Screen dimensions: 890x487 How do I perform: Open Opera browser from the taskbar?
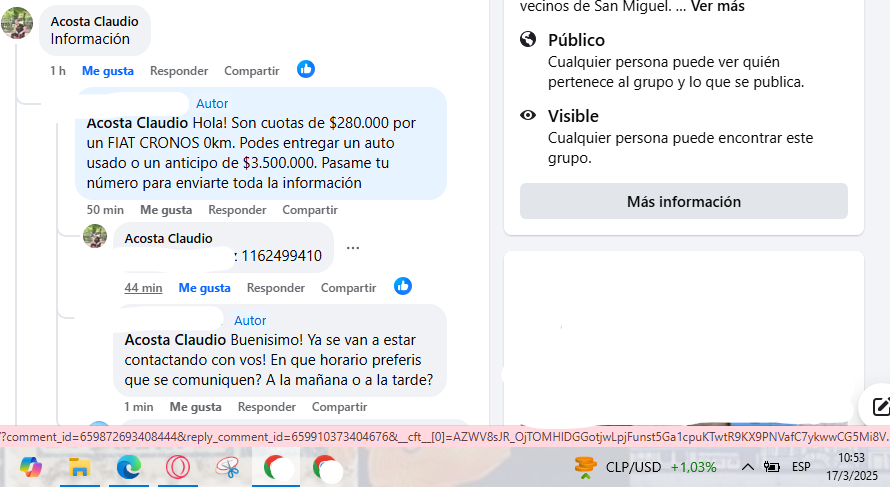[x=177, y=467]
